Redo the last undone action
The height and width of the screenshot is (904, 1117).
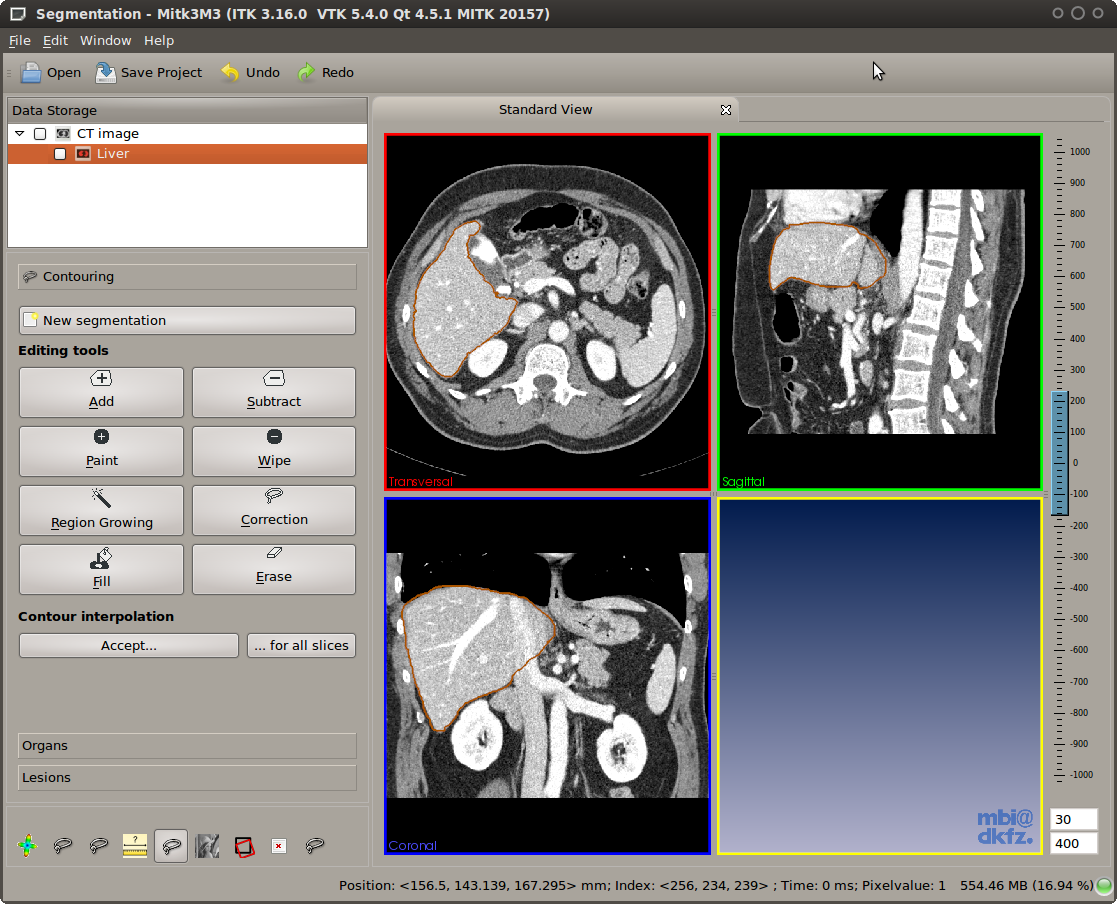click(x=326, y=73)
